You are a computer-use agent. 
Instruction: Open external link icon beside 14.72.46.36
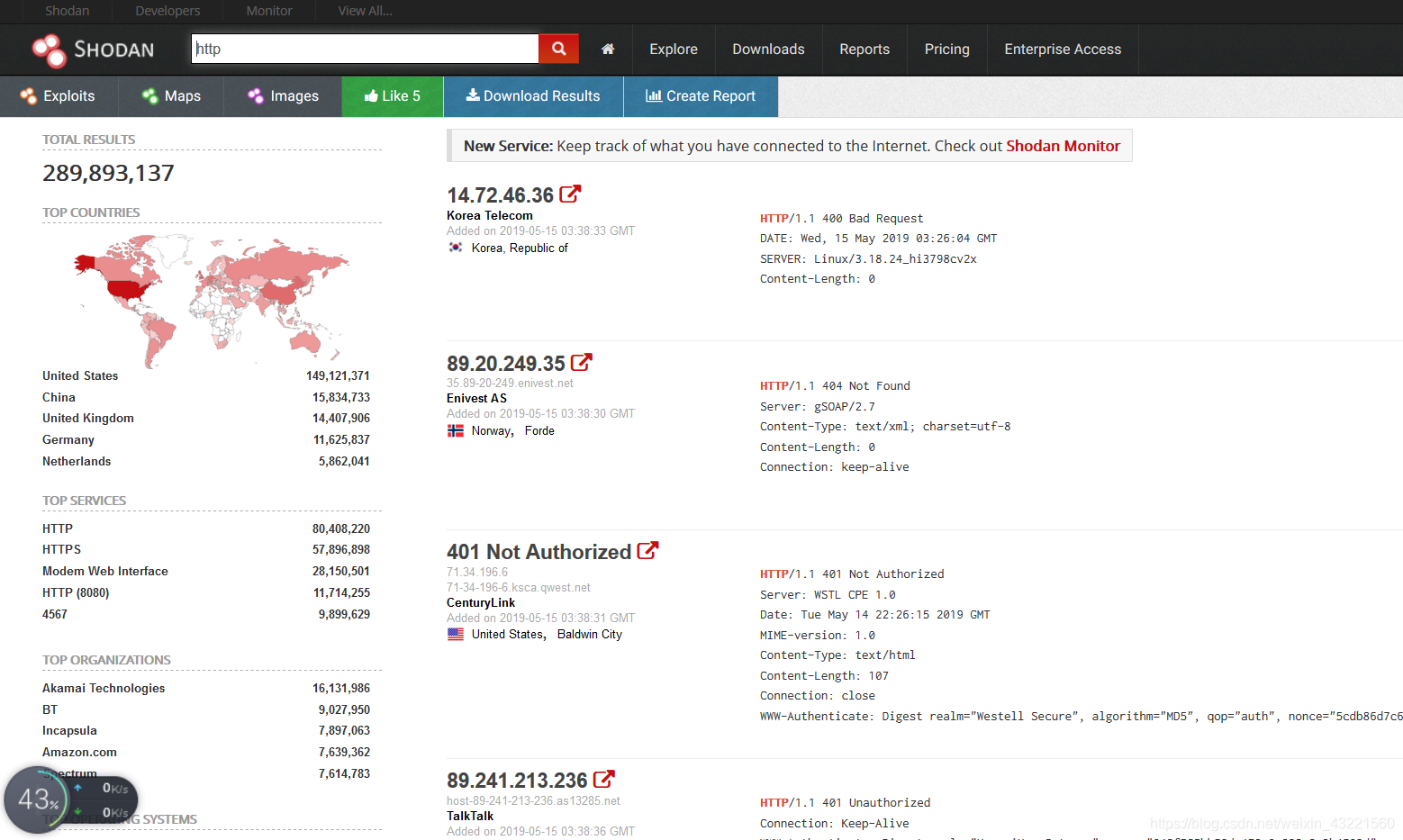570,194
